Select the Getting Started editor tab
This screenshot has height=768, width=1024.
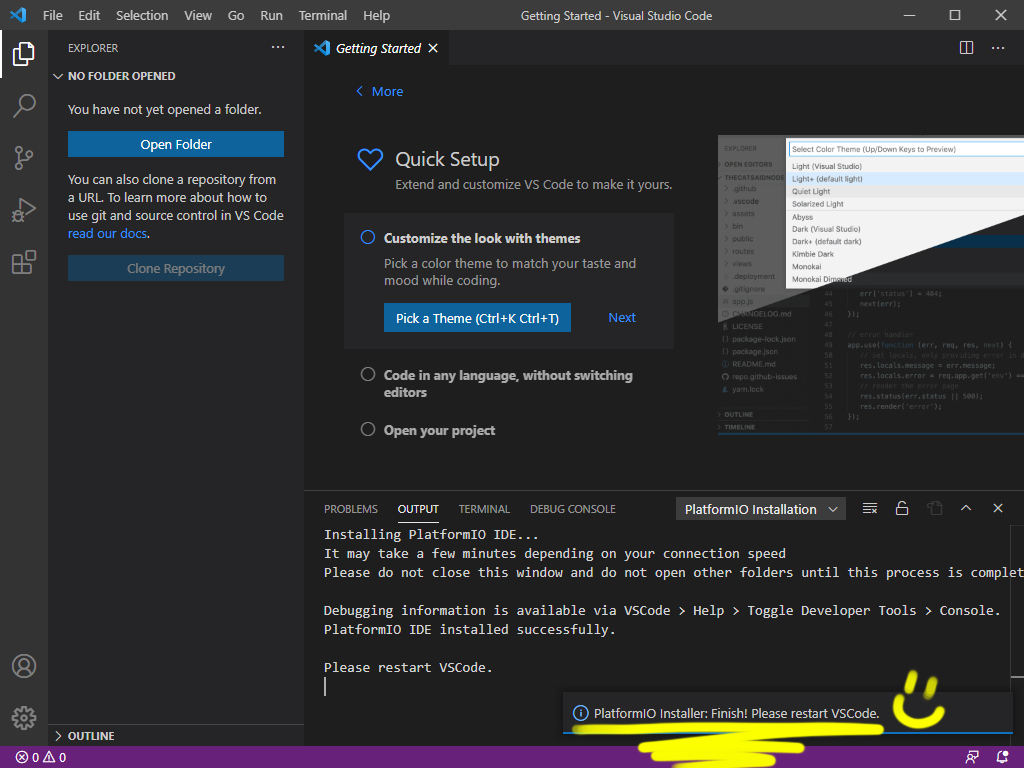click(x=377, y=48)
